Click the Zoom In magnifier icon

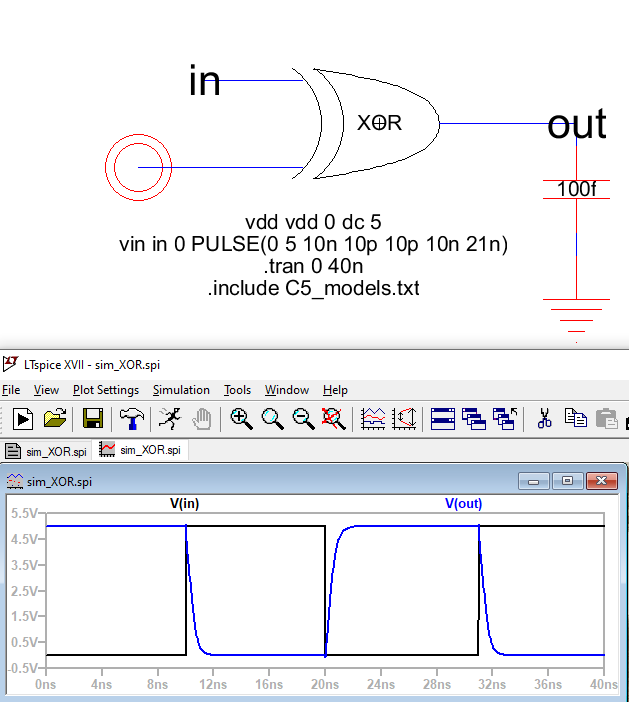point(241,419)
